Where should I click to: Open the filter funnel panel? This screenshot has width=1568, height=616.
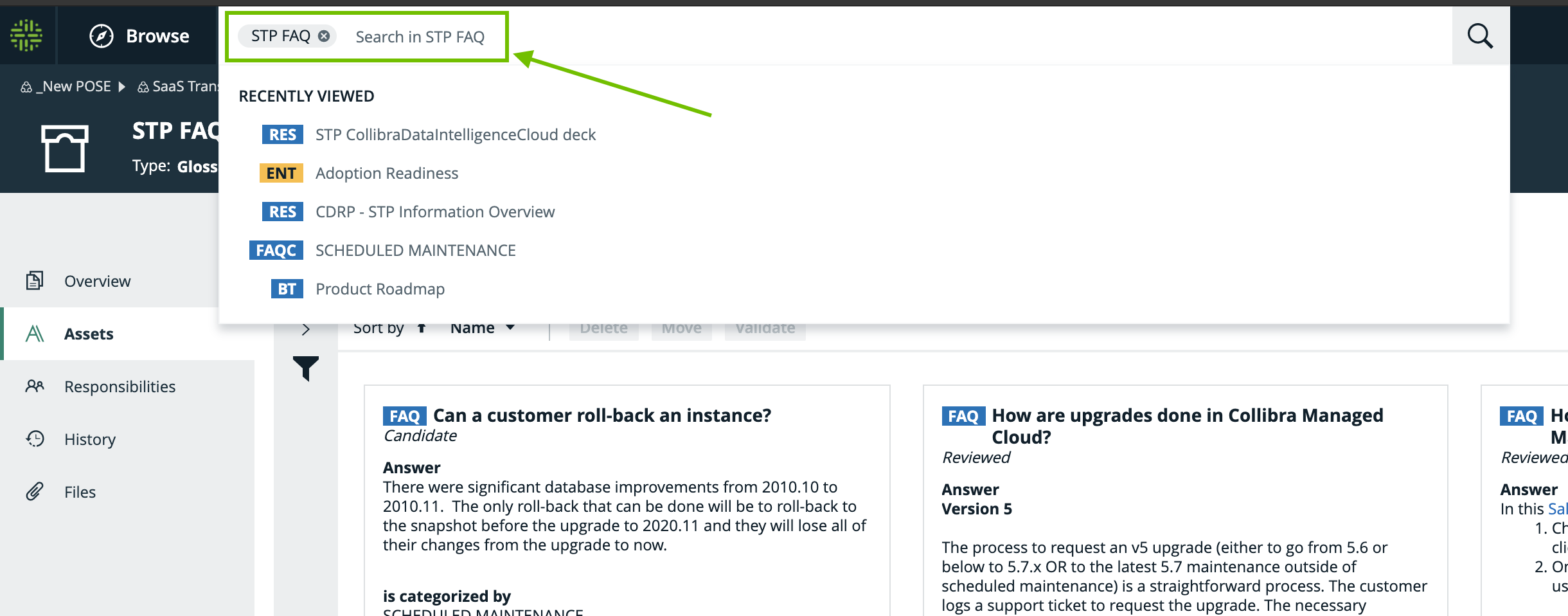point(306,368)
